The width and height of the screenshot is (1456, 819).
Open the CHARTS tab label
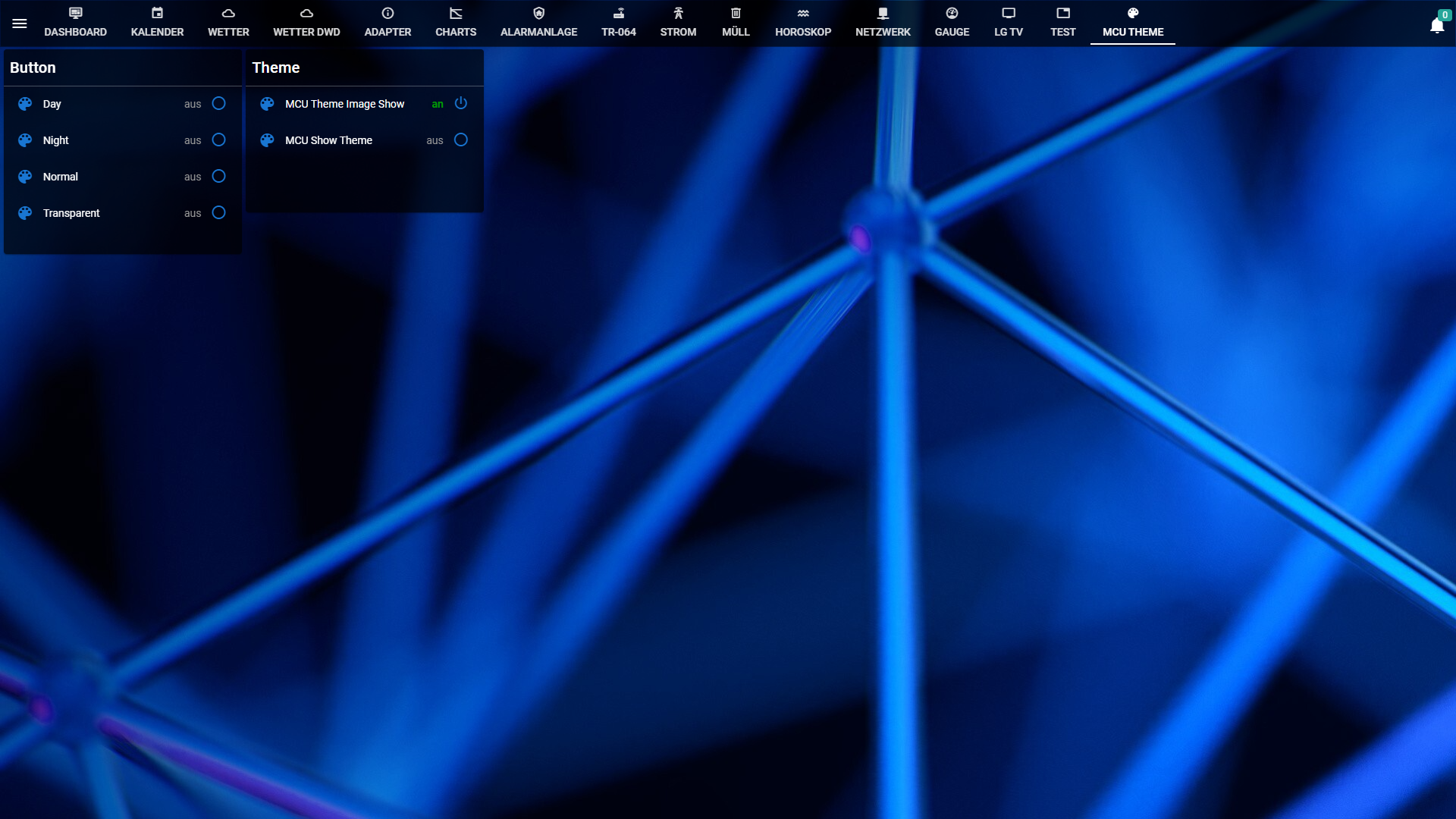pyautogui.click(x=456, y=32)
